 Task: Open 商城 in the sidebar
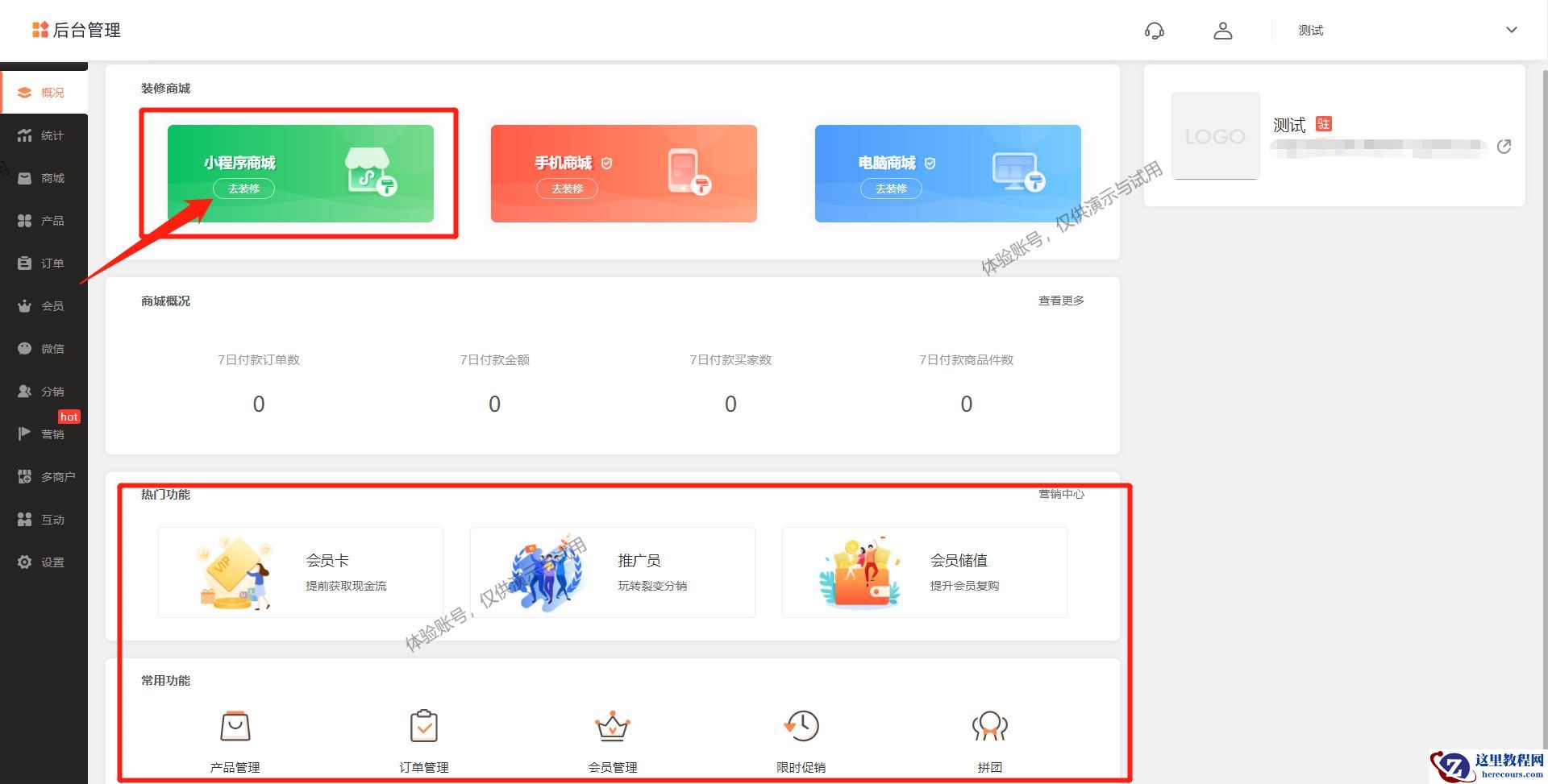pyautogui.click(x=44, y=178)
